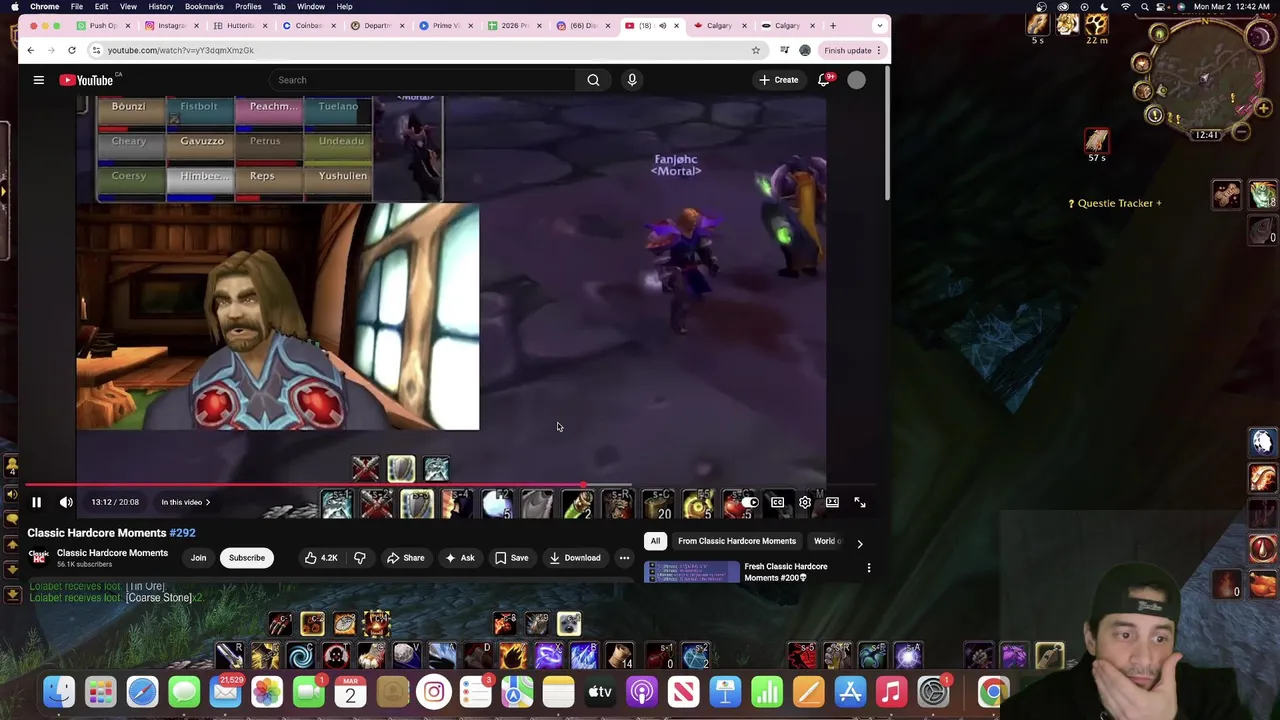Open the player settings gear

click(805, 502)
